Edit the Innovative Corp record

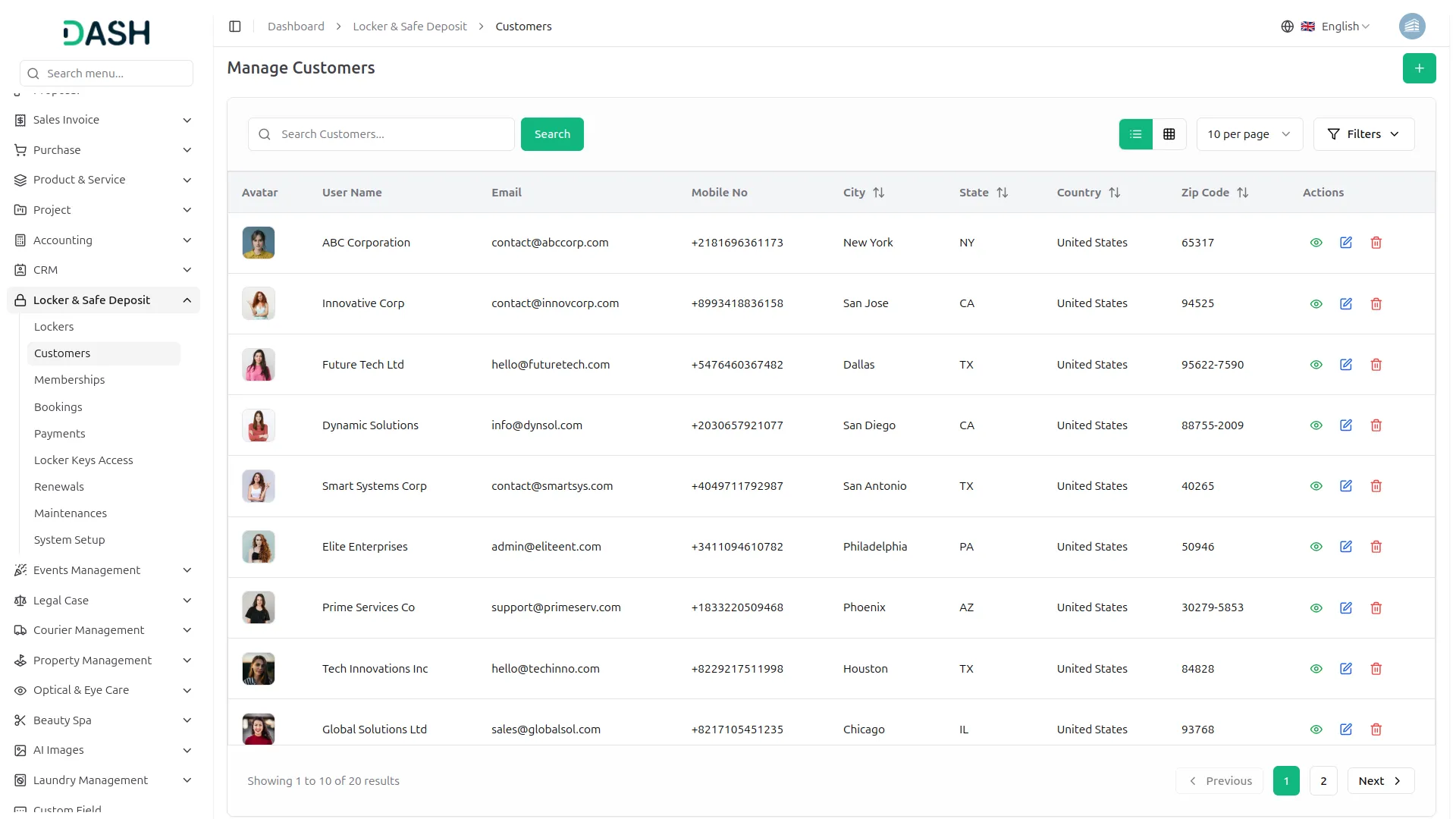click(1346, 303)
